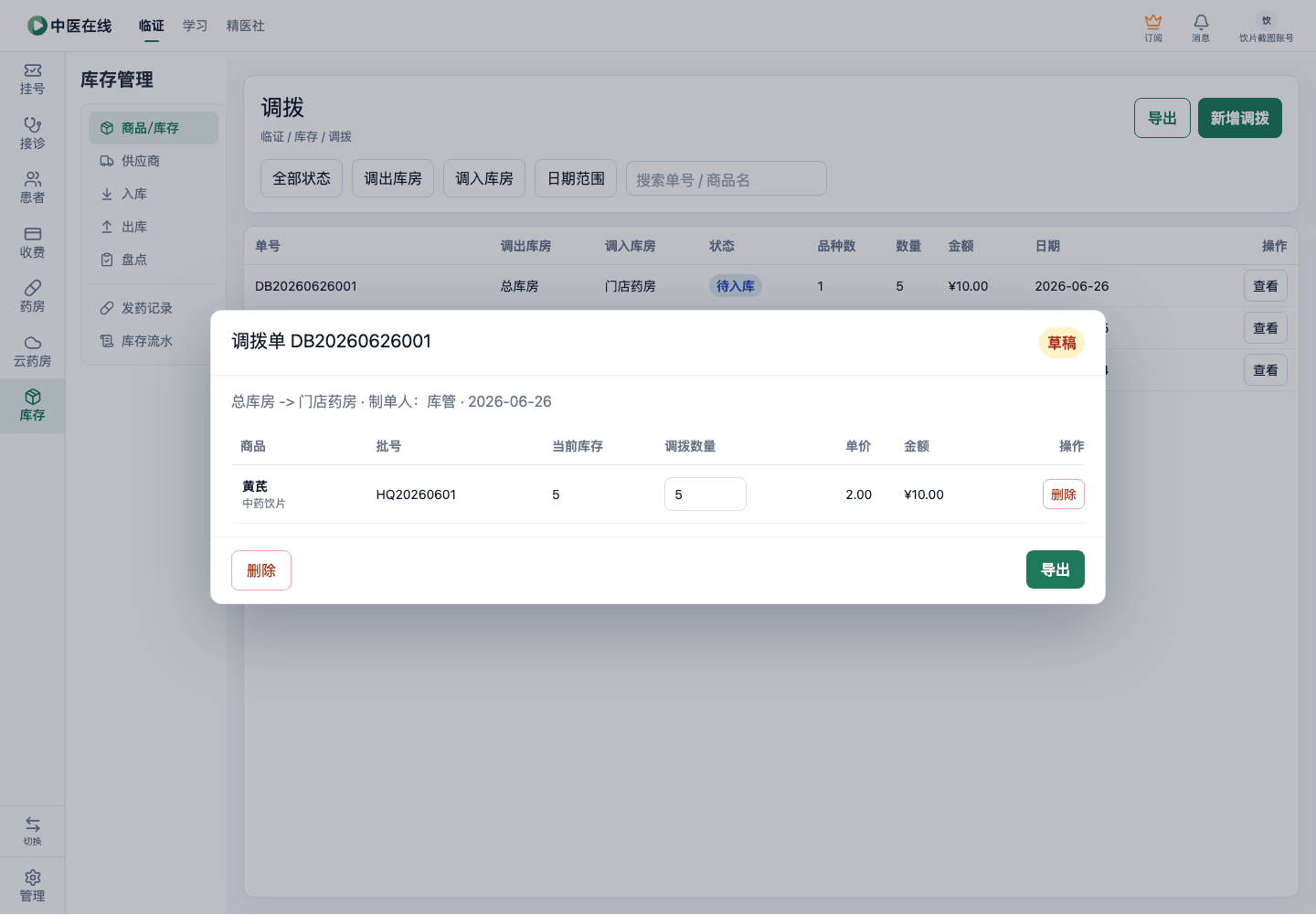Image resolution: width=1316 pixels, height=915 pixels.
Task: Delete the 黄芪 row in the dialog
Action: click(x=1064, y=495)
